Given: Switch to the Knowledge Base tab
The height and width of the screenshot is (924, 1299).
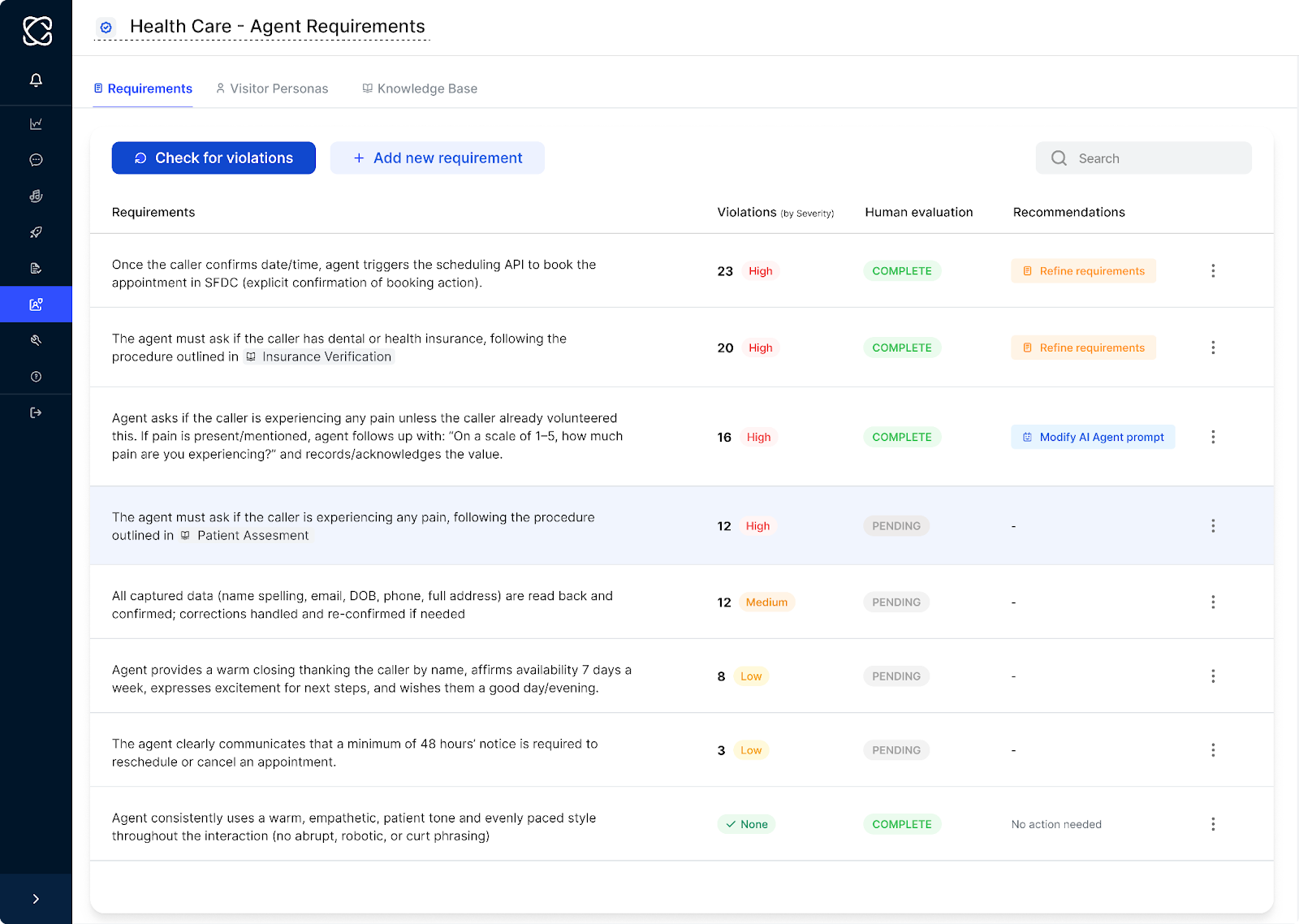Looking at the screenshot, I should click(420, 89).
